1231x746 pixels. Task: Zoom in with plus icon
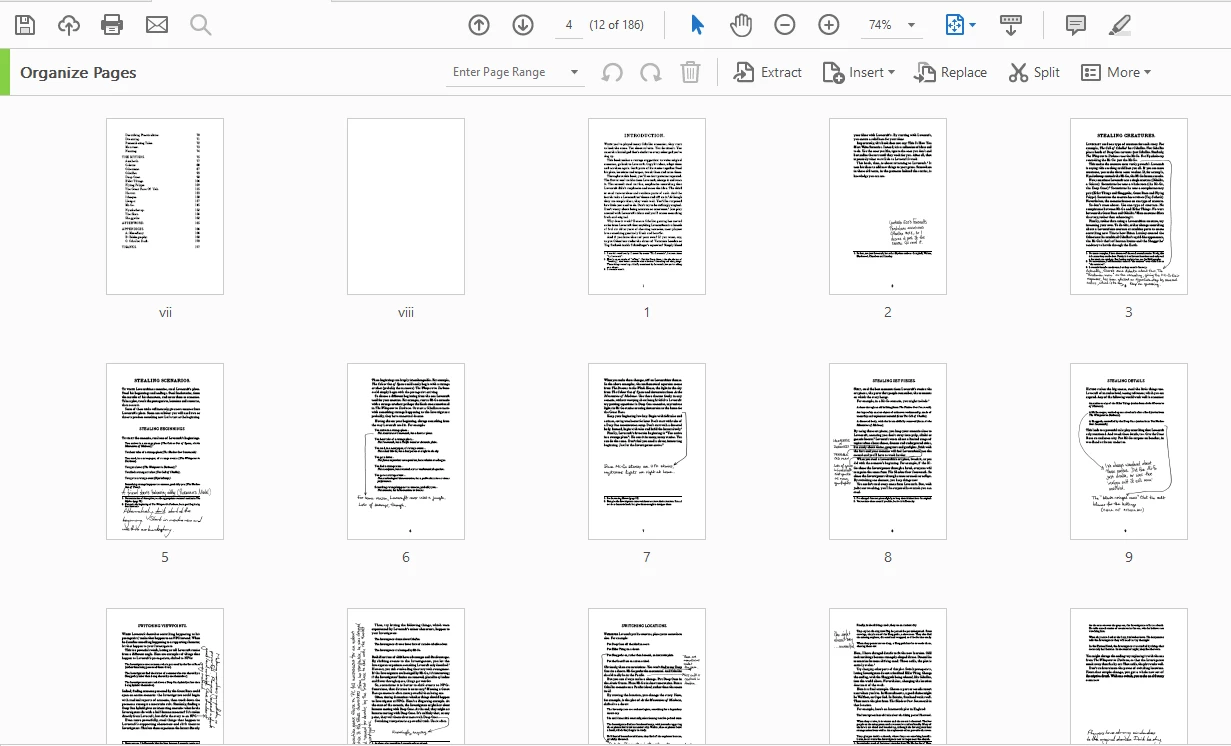coord(829,25)
